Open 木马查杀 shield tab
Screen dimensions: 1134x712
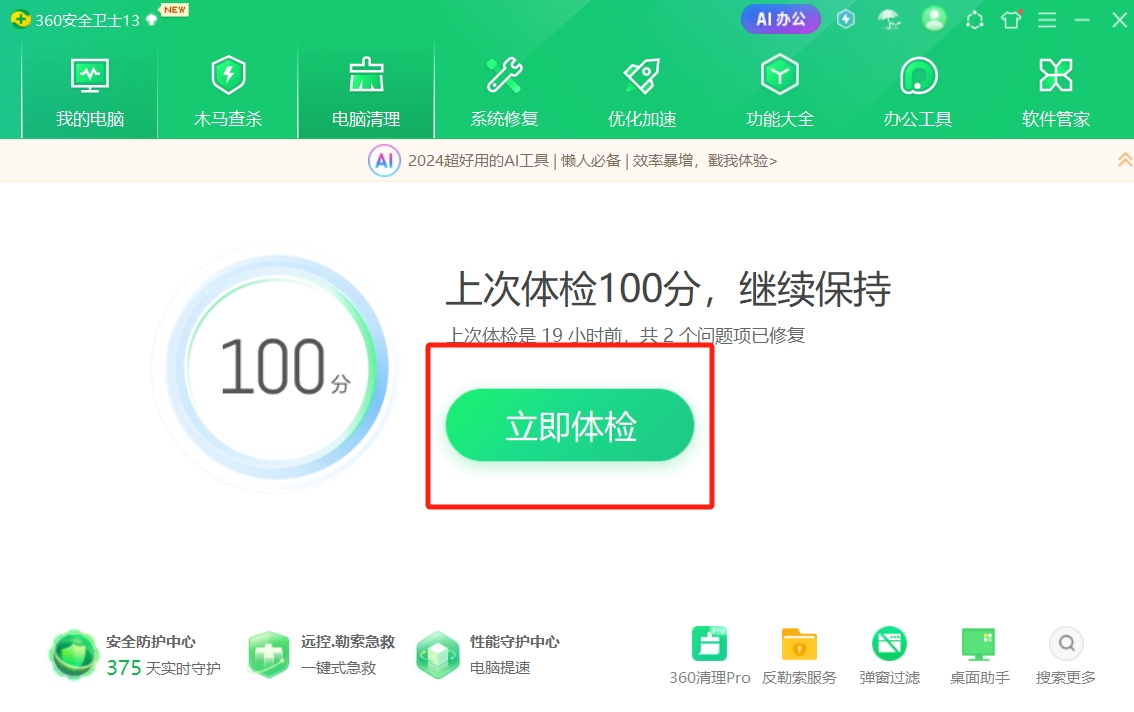pyautogui.click(x=228, y=91)
